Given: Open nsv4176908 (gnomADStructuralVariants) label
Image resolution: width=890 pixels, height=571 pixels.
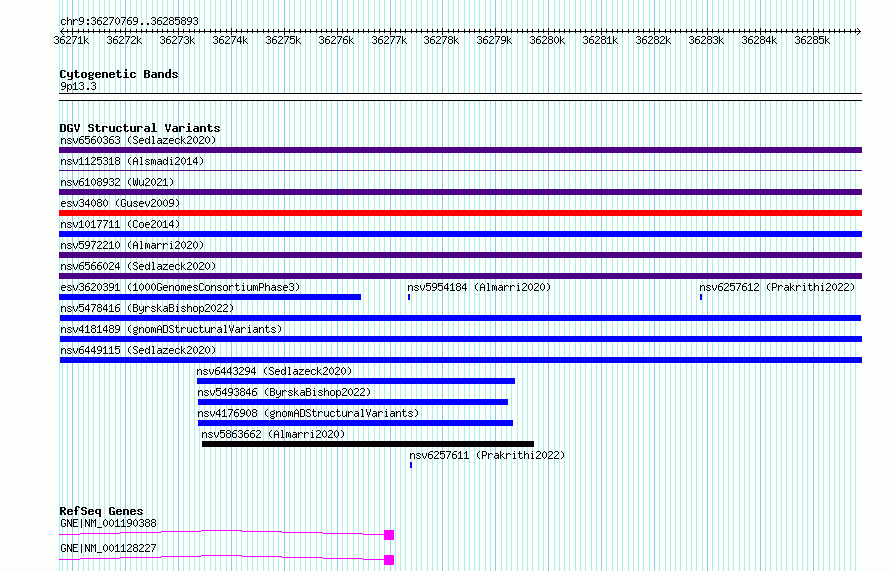Looking at the screenshot, I should point(308,413).
